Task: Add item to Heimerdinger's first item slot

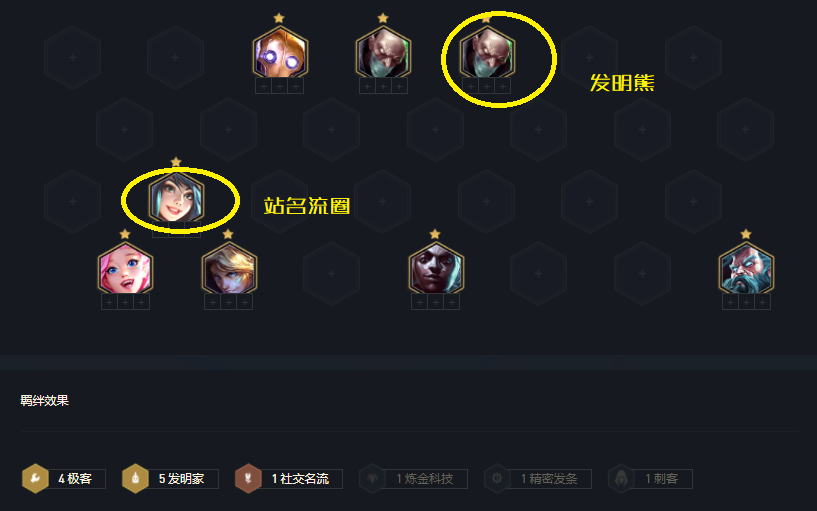Action: pos(264,86)
